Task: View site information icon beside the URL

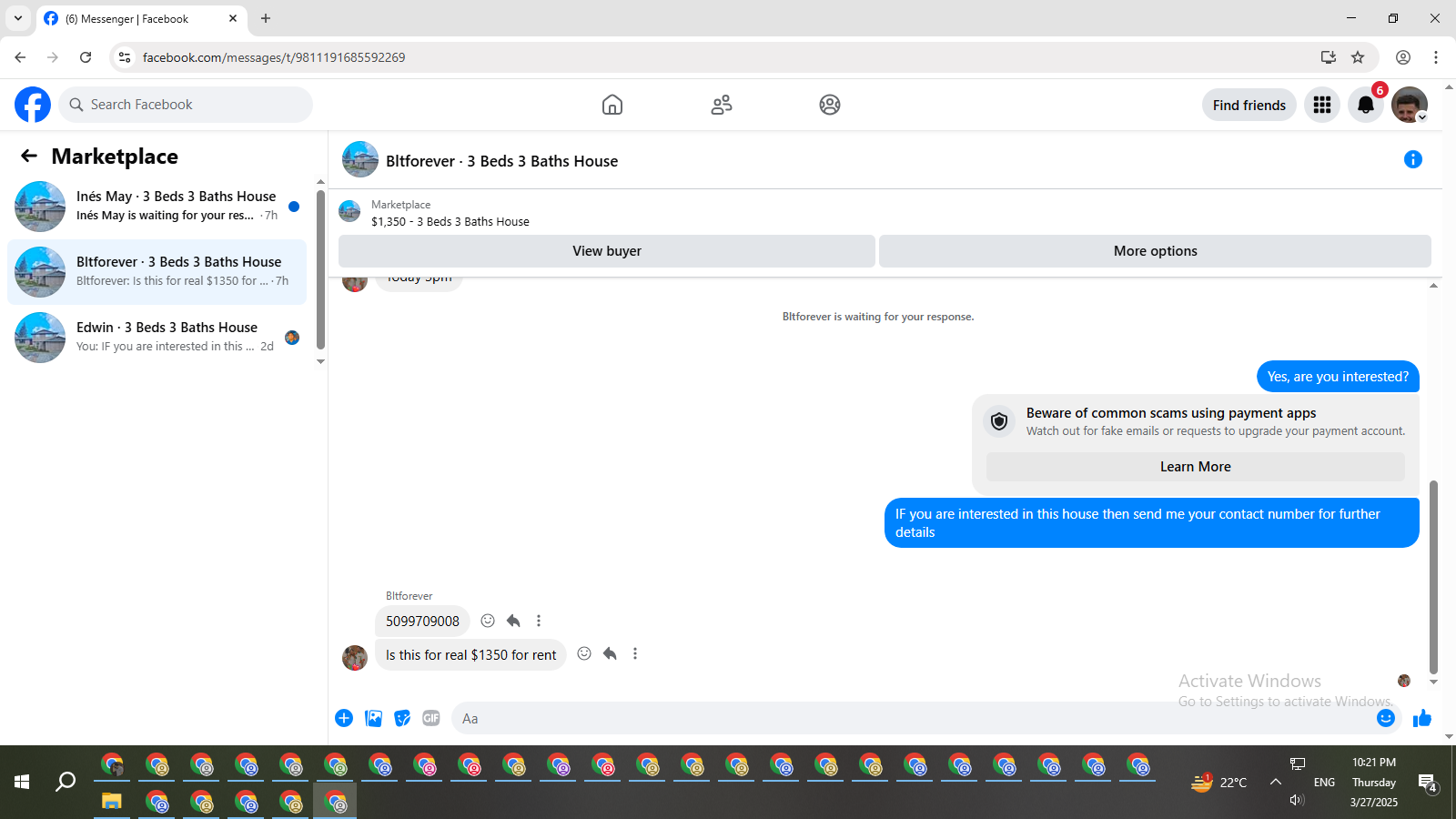Action: coord(125,57)
